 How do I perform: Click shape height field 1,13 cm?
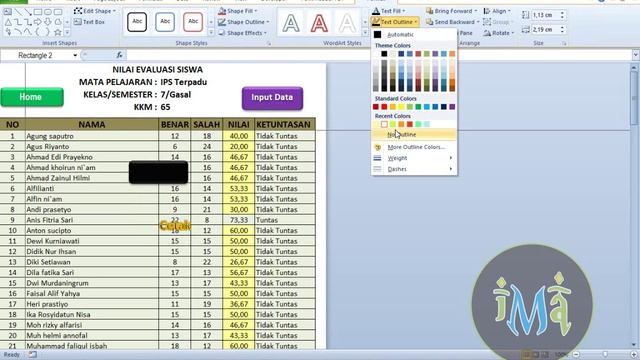coord(544,15)
